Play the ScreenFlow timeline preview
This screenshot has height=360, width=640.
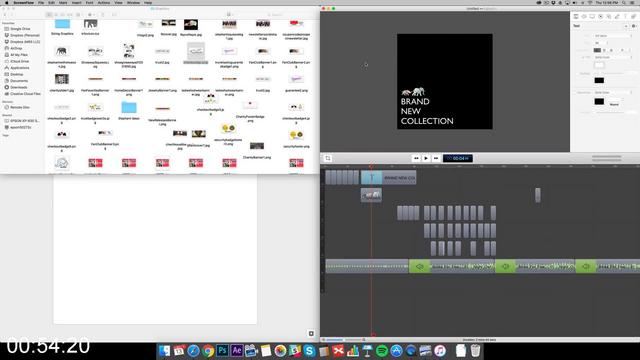426,158
